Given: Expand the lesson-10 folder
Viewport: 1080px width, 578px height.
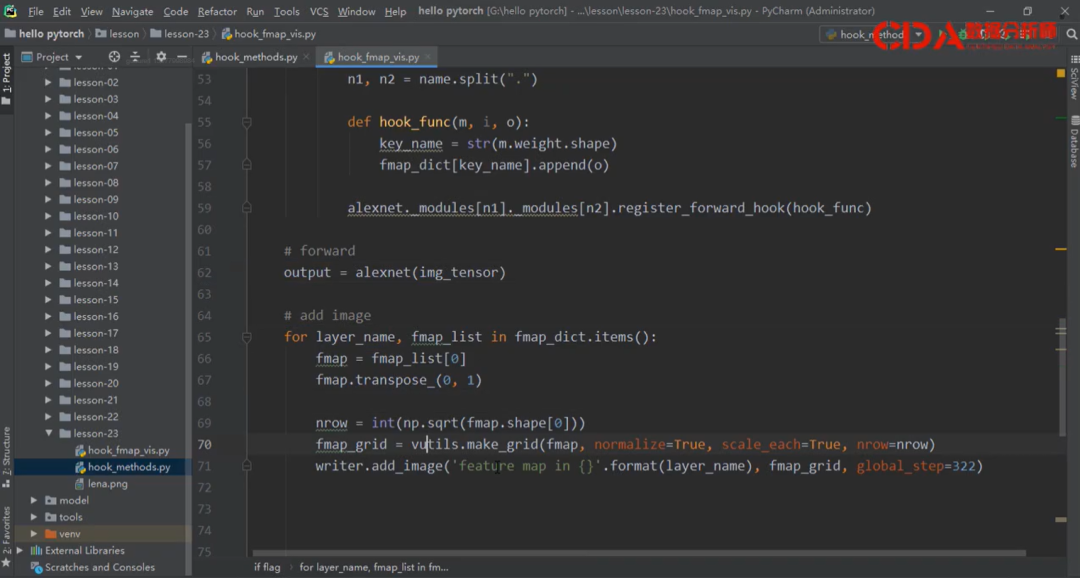Looking at the screenshot, I should [x=48, y=216].
